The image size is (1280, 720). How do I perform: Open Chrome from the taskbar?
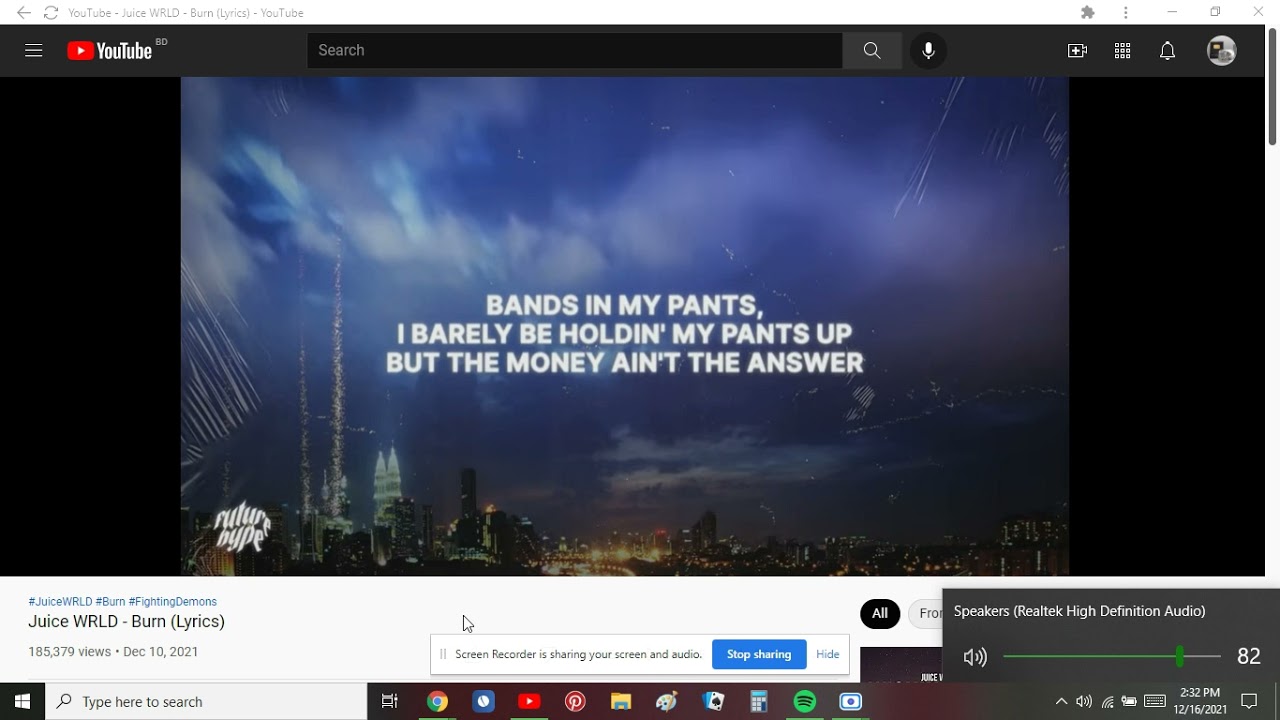coord(437,701)
